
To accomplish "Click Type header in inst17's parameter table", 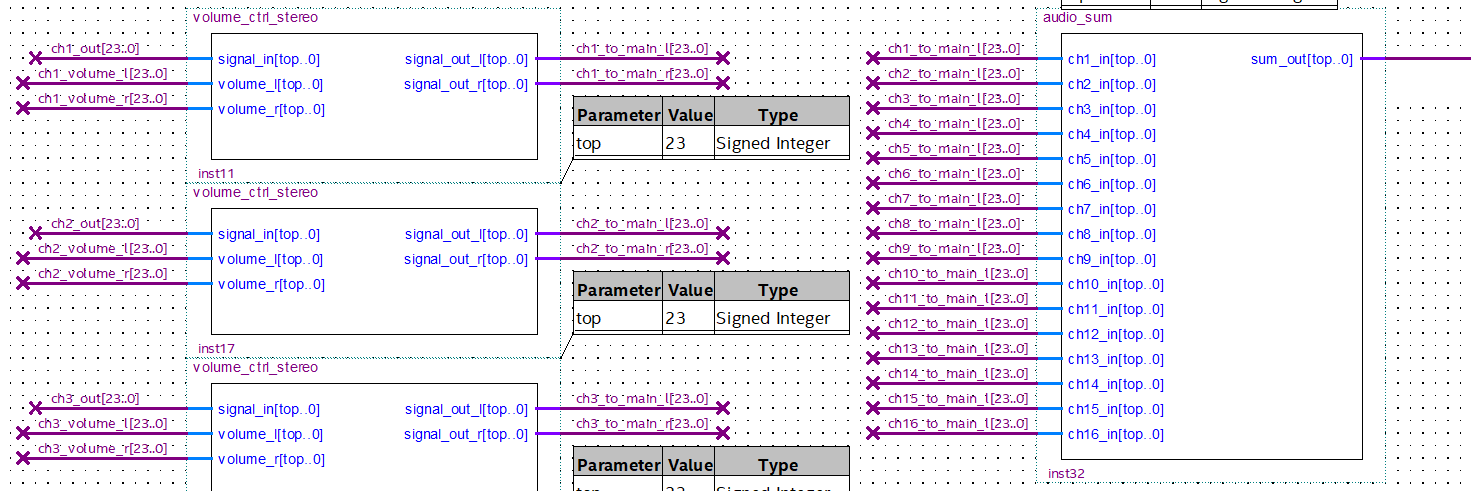I will tap(778, 290).
